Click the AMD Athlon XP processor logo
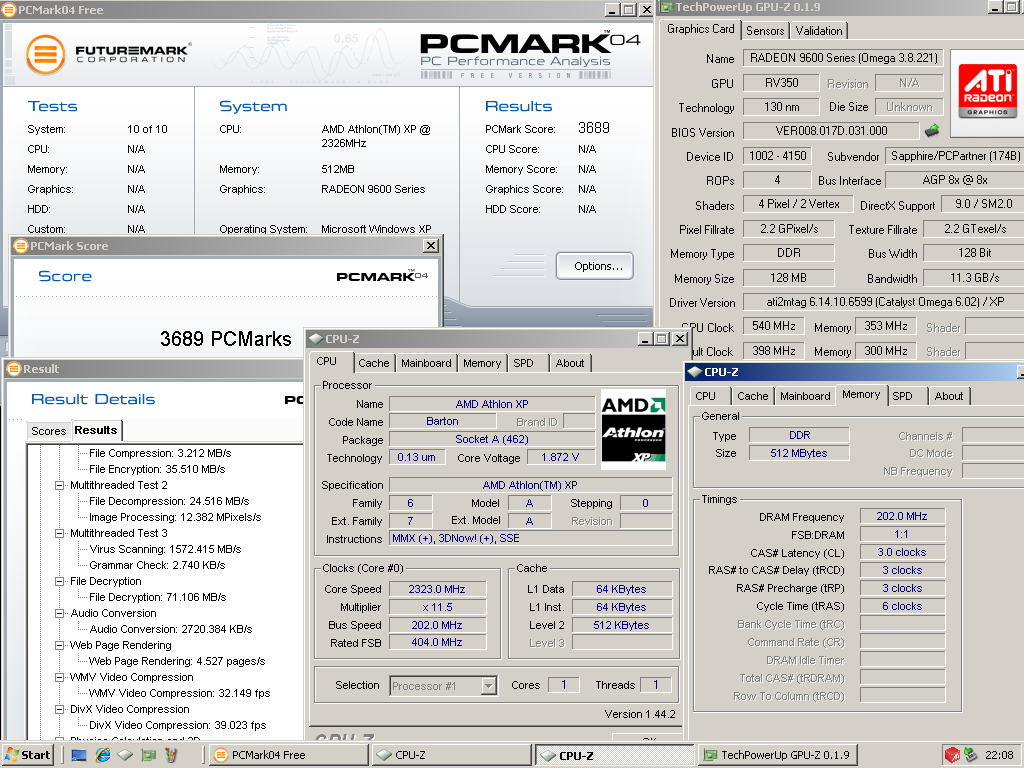The image size is (1024, 768). click(633, 429)
